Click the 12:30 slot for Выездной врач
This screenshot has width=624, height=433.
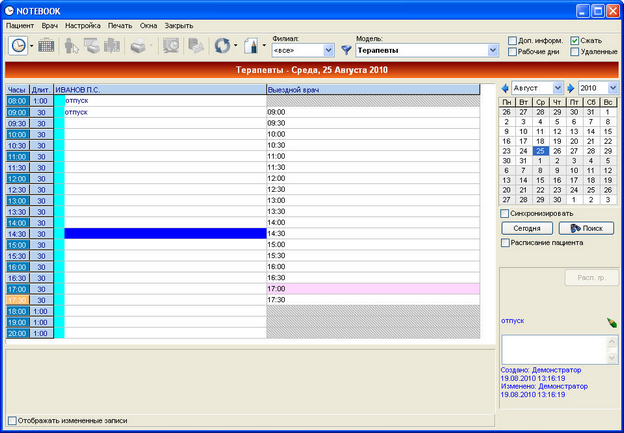pos(373,189)
